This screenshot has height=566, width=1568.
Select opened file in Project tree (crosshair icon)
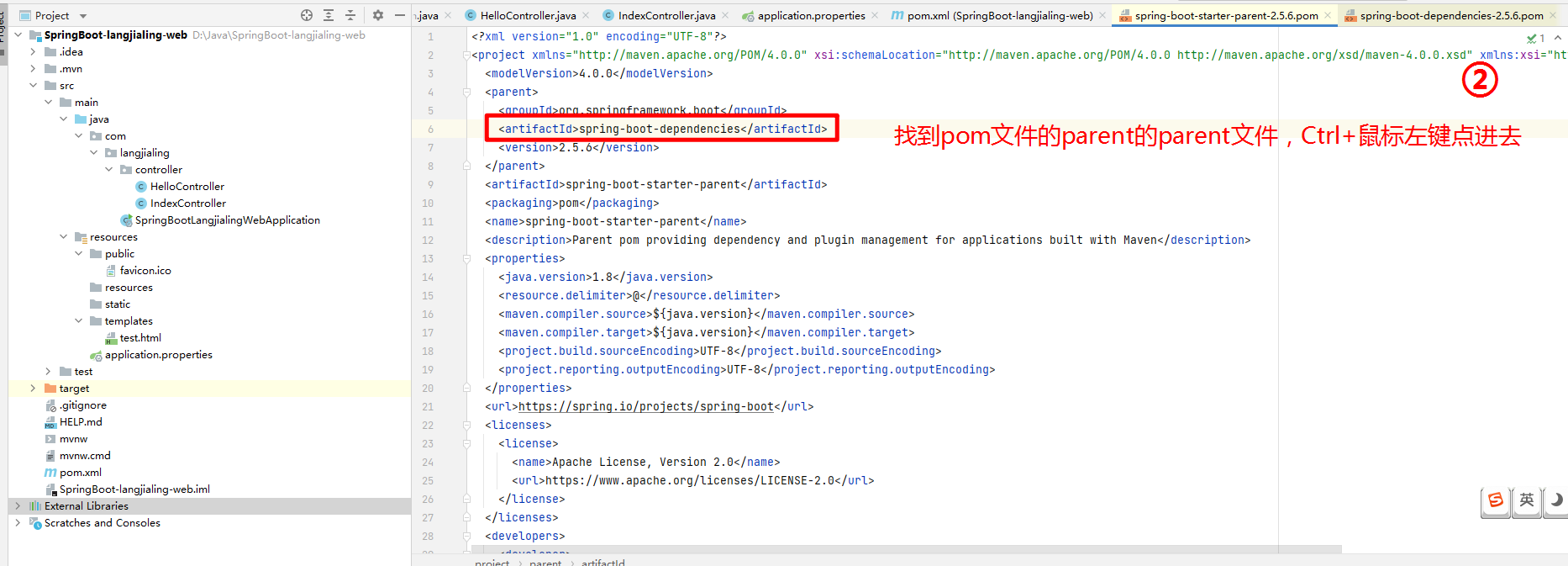point(307,15)
